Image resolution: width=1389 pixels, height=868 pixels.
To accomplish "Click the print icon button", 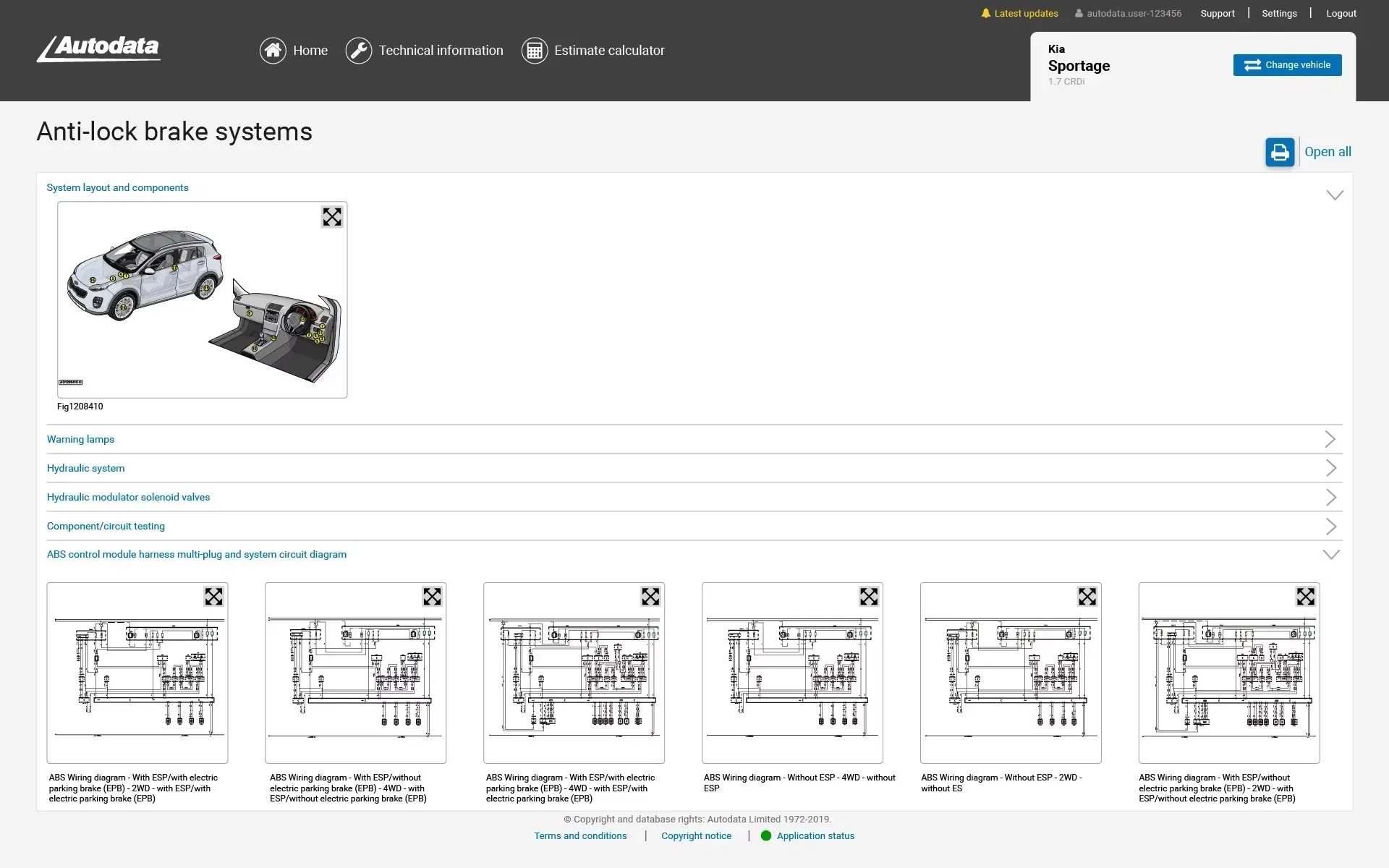I will click(x=1279, y=152).
